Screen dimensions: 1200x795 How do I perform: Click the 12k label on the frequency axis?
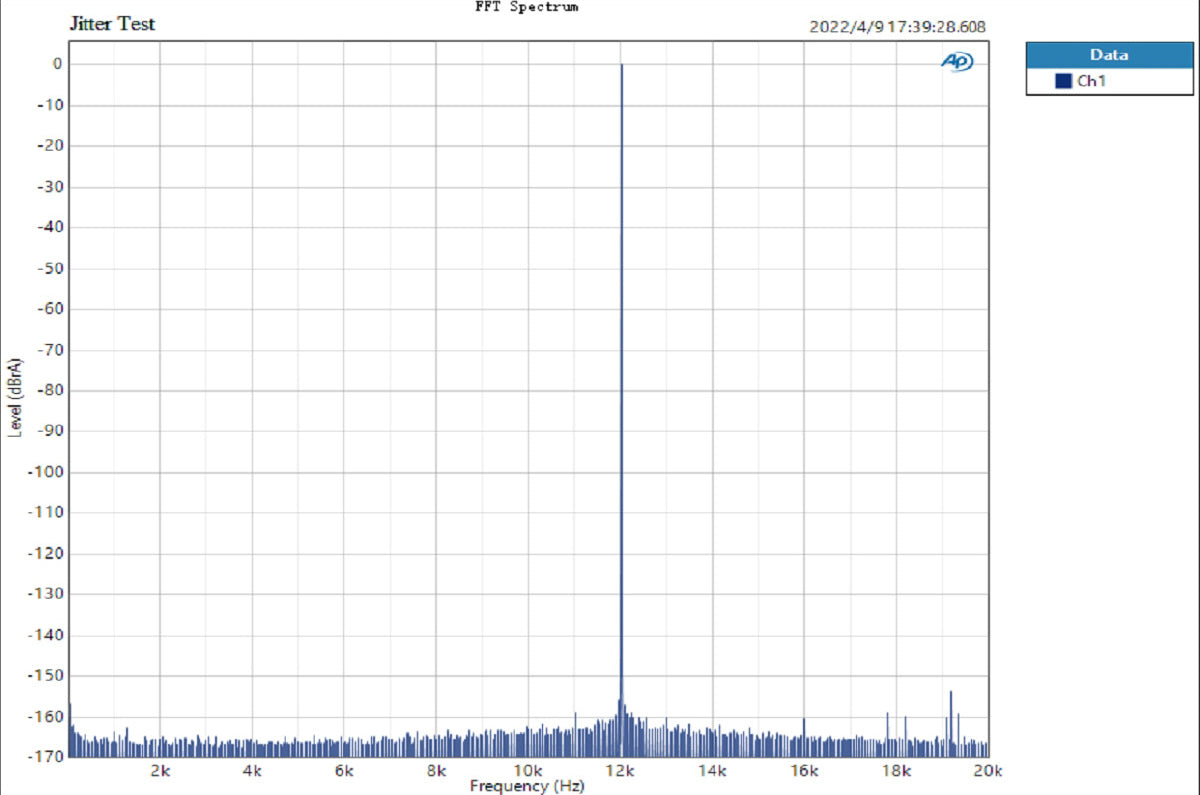point(620,770)
